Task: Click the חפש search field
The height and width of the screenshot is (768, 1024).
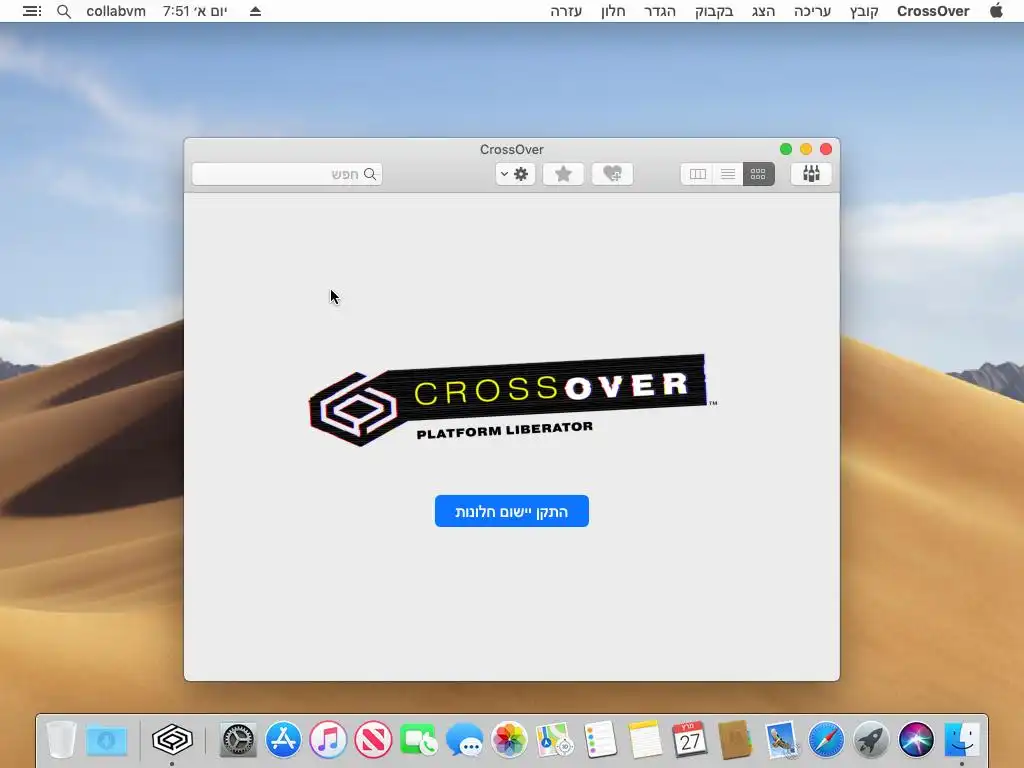Action: pyautogui.click(x=287, y=174)
